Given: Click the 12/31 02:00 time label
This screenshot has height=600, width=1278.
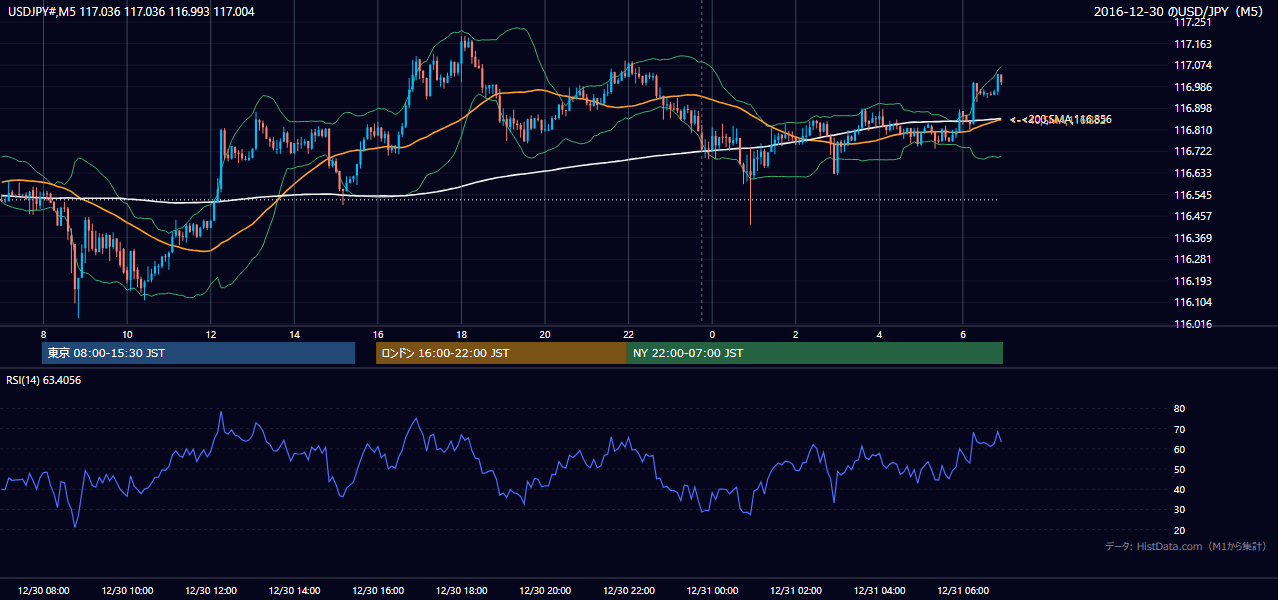Looking at the screenshot, I should pos(796,591).
